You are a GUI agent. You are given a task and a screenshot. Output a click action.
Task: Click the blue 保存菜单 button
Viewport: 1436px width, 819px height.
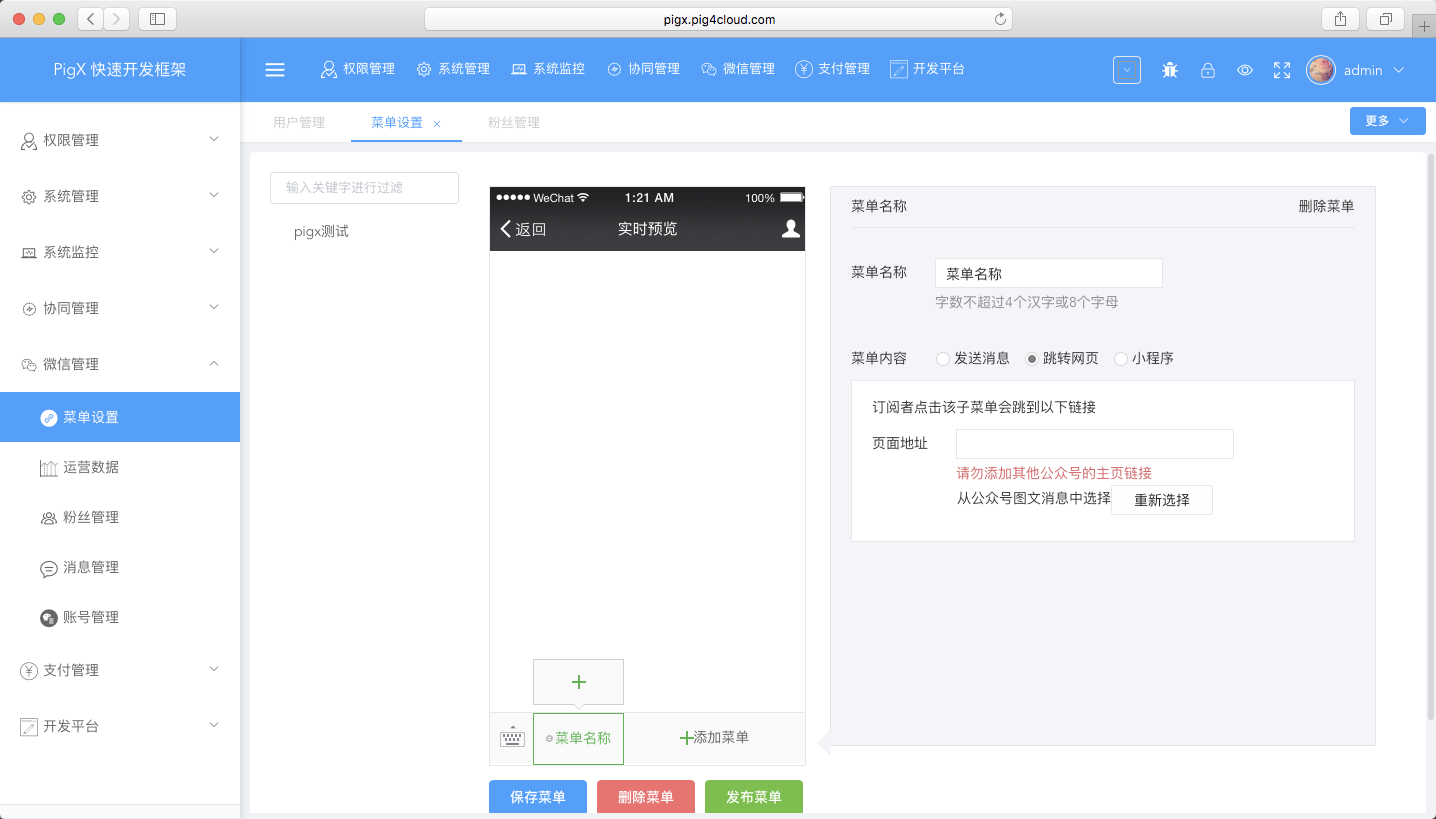(x=538, y=797)
